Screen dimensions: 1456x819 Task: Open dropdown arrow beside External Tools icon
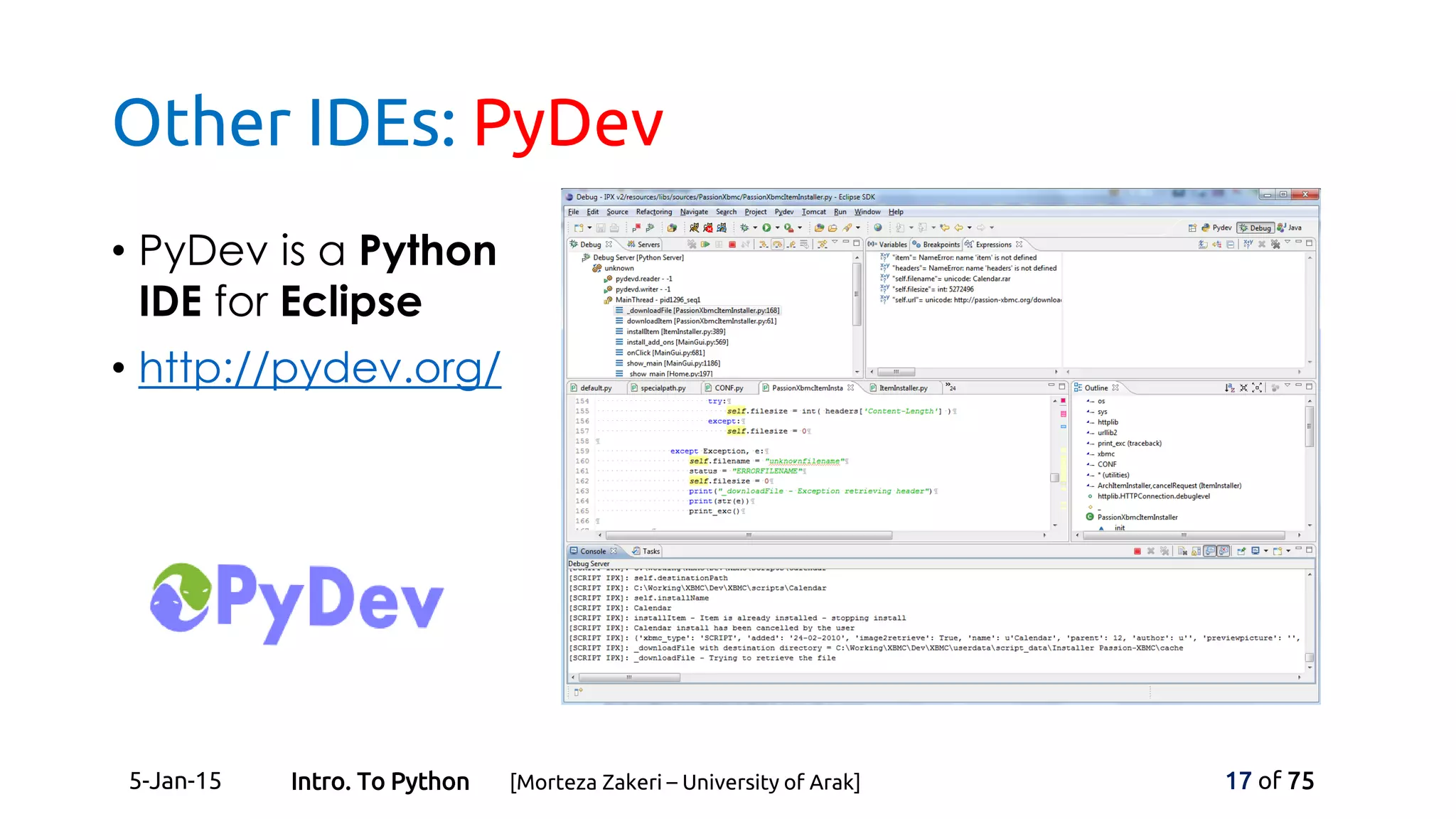pos(800,228)
